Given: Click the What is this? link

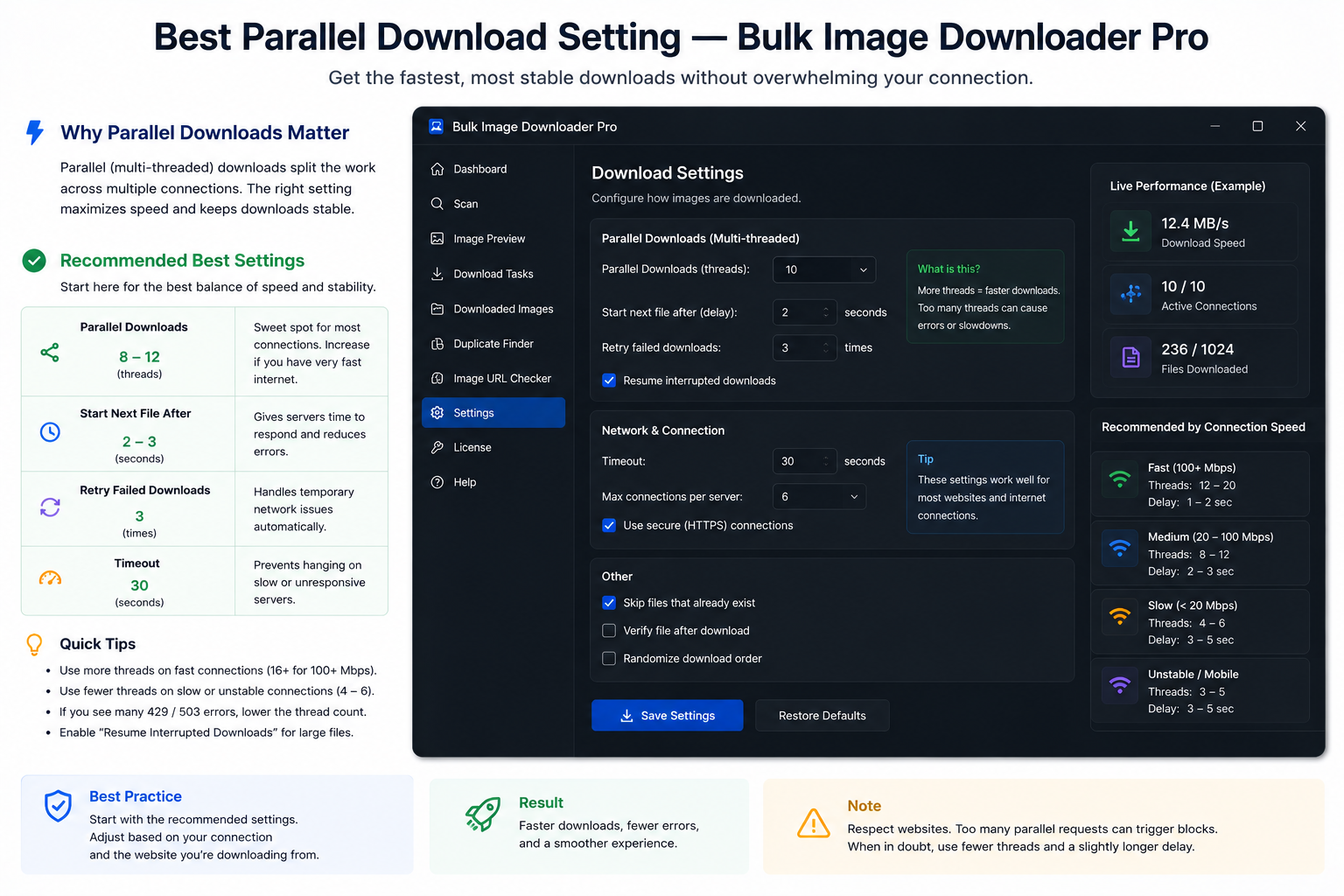Looking at the screenshot, I should point(948,269).
